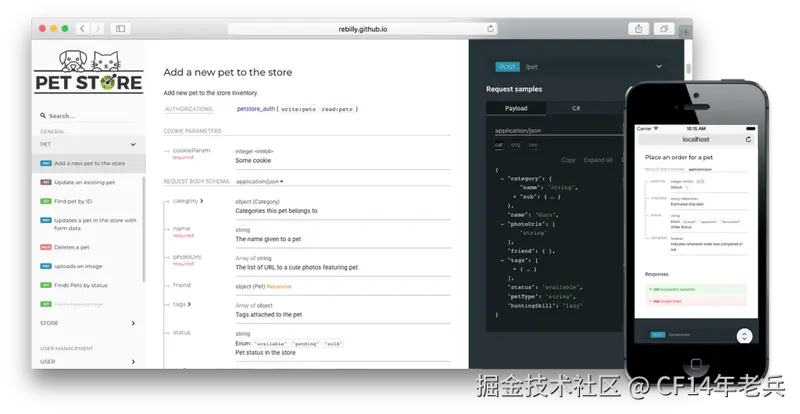
Task: Click the magnifier icon beside Search
Action: [43, 116]
